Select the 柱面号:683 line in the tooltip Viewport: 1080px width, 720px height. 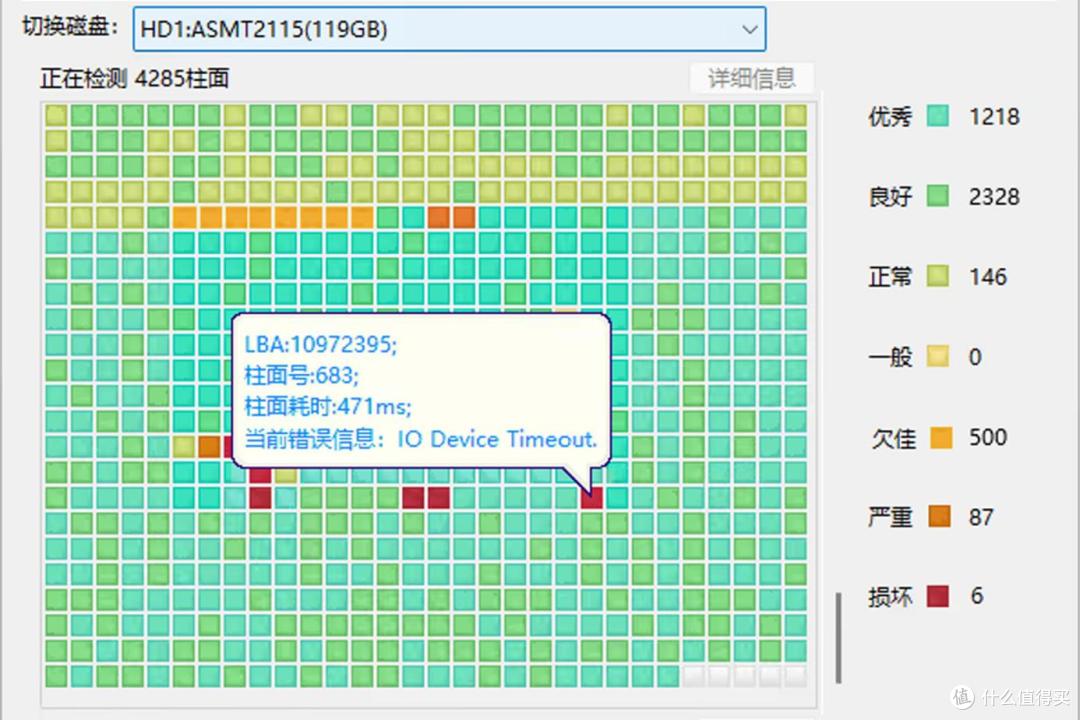(x=301, y=375)
